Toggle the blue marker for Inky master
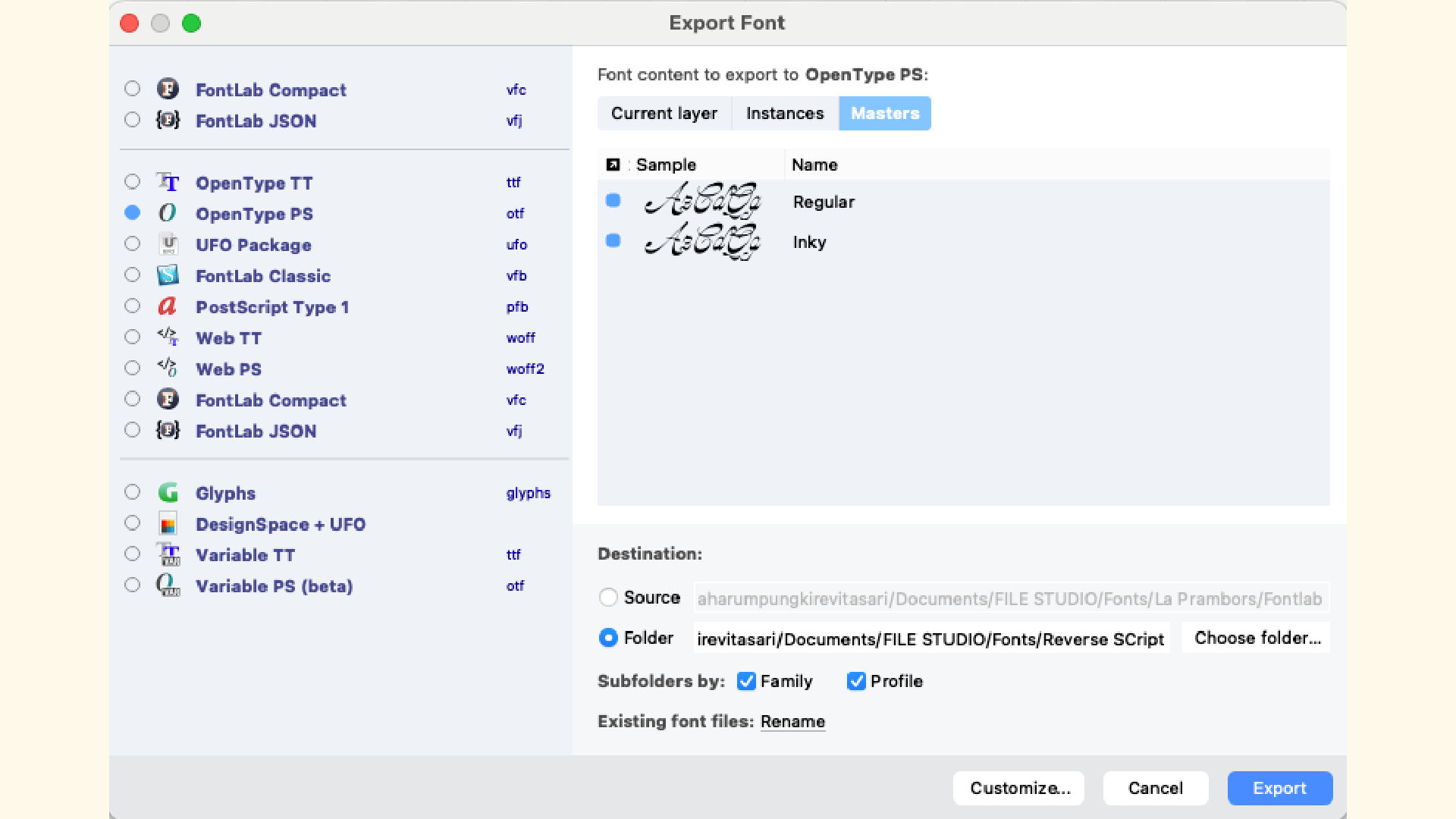 point(613,241)
